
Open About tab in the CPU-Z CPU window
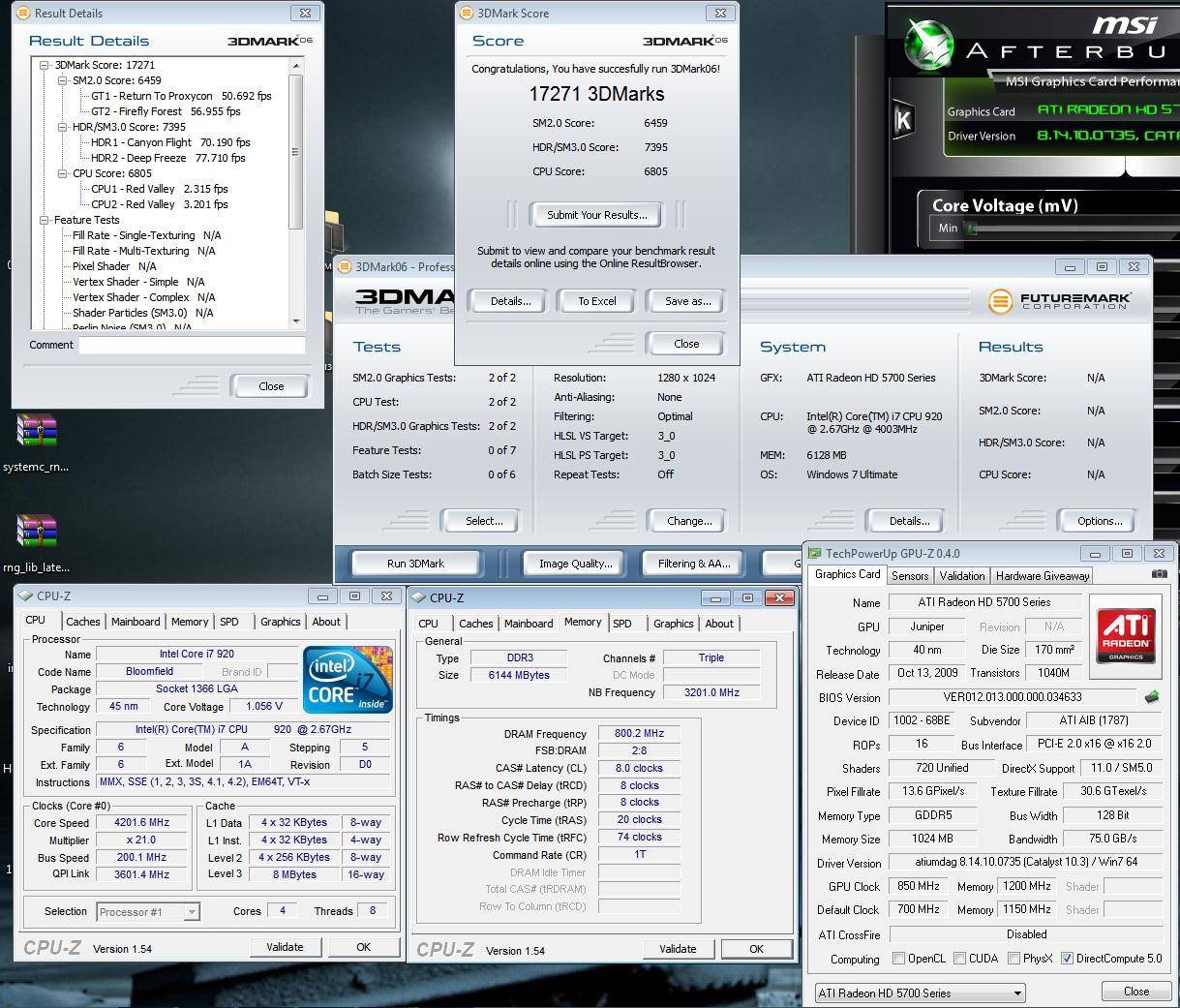pos(326,622)
